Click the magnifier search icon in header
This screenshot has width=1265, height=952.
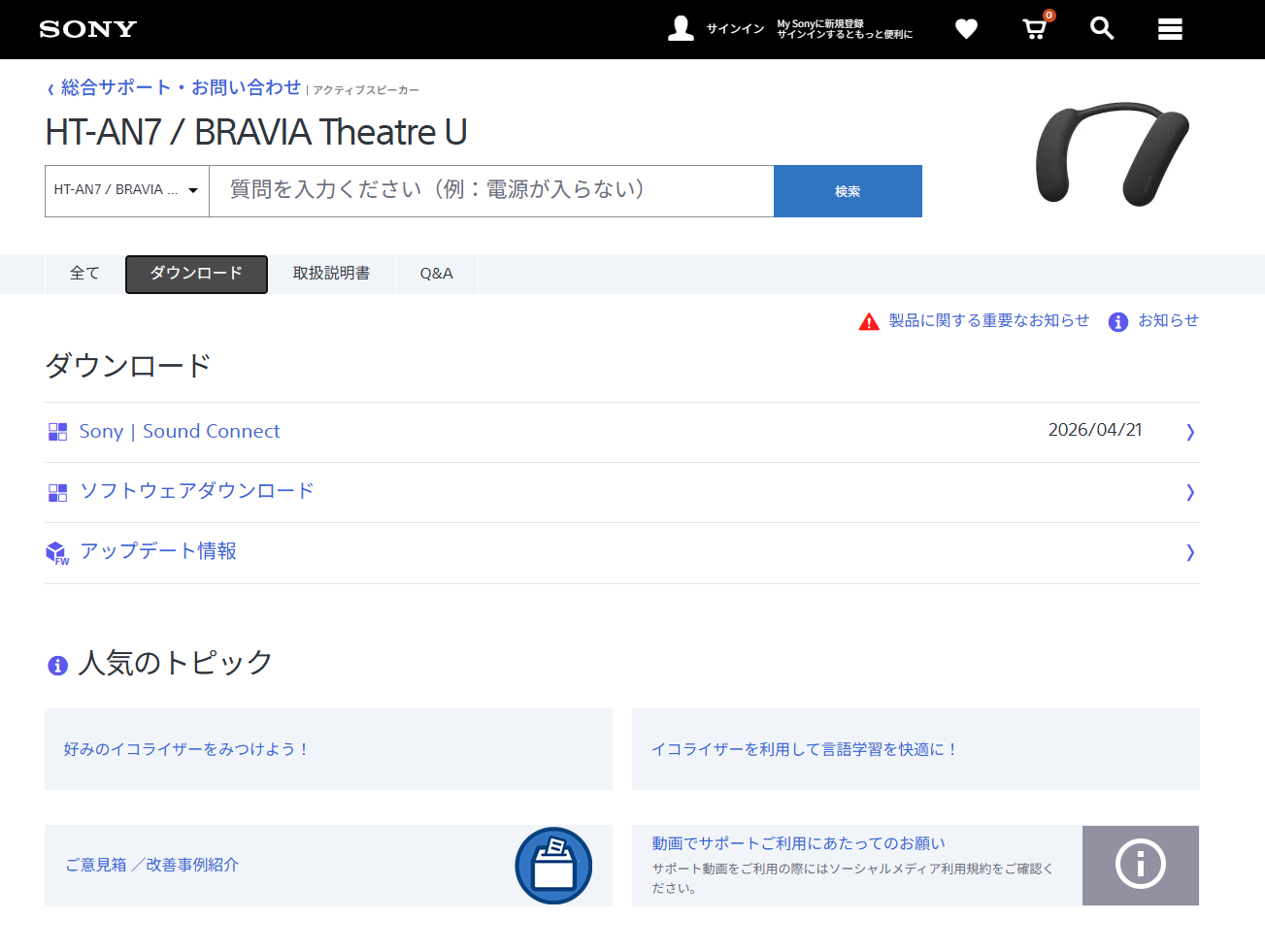(1102, 28)
